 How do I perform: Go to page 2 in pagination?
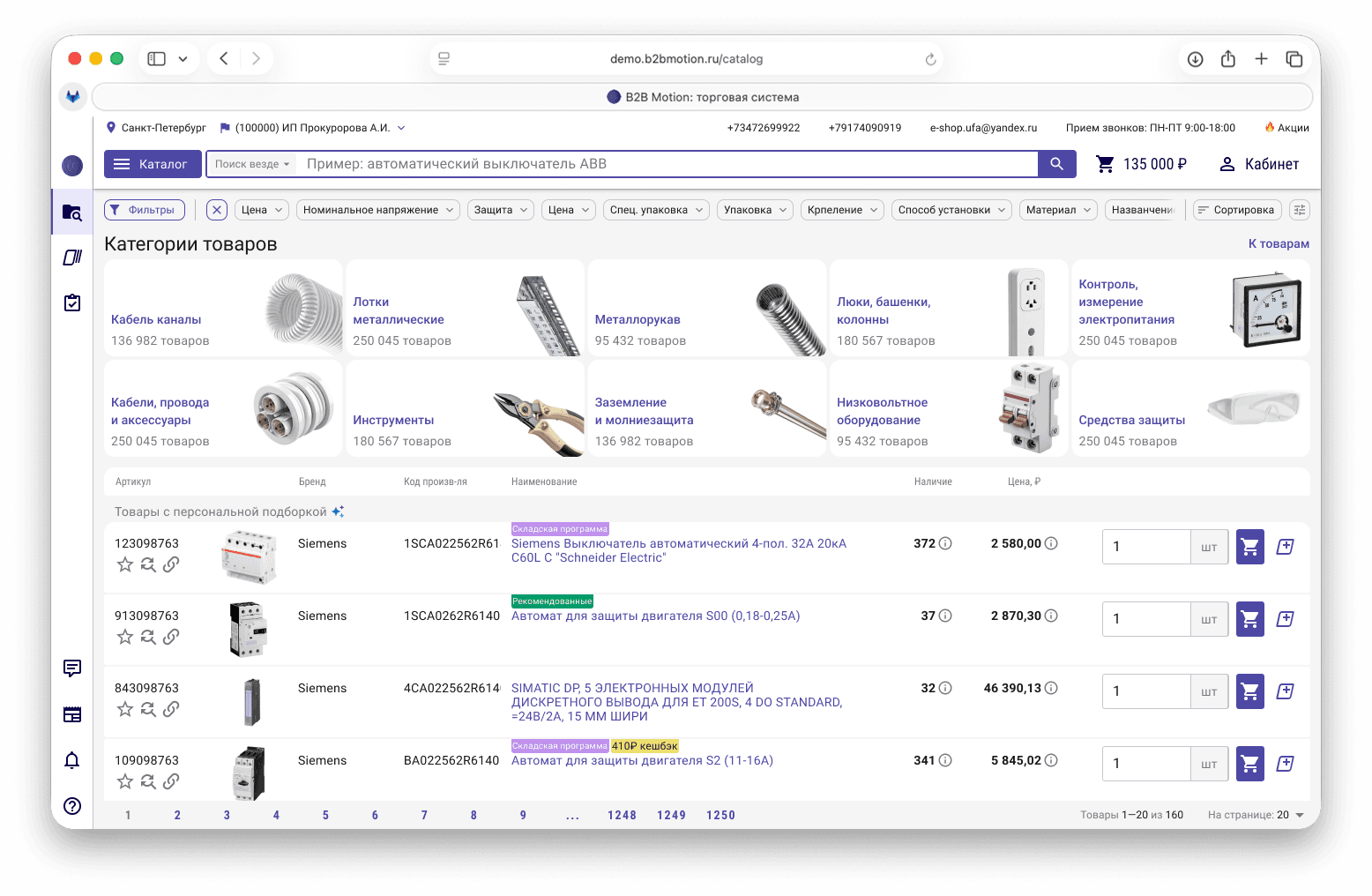pos(177,815)
